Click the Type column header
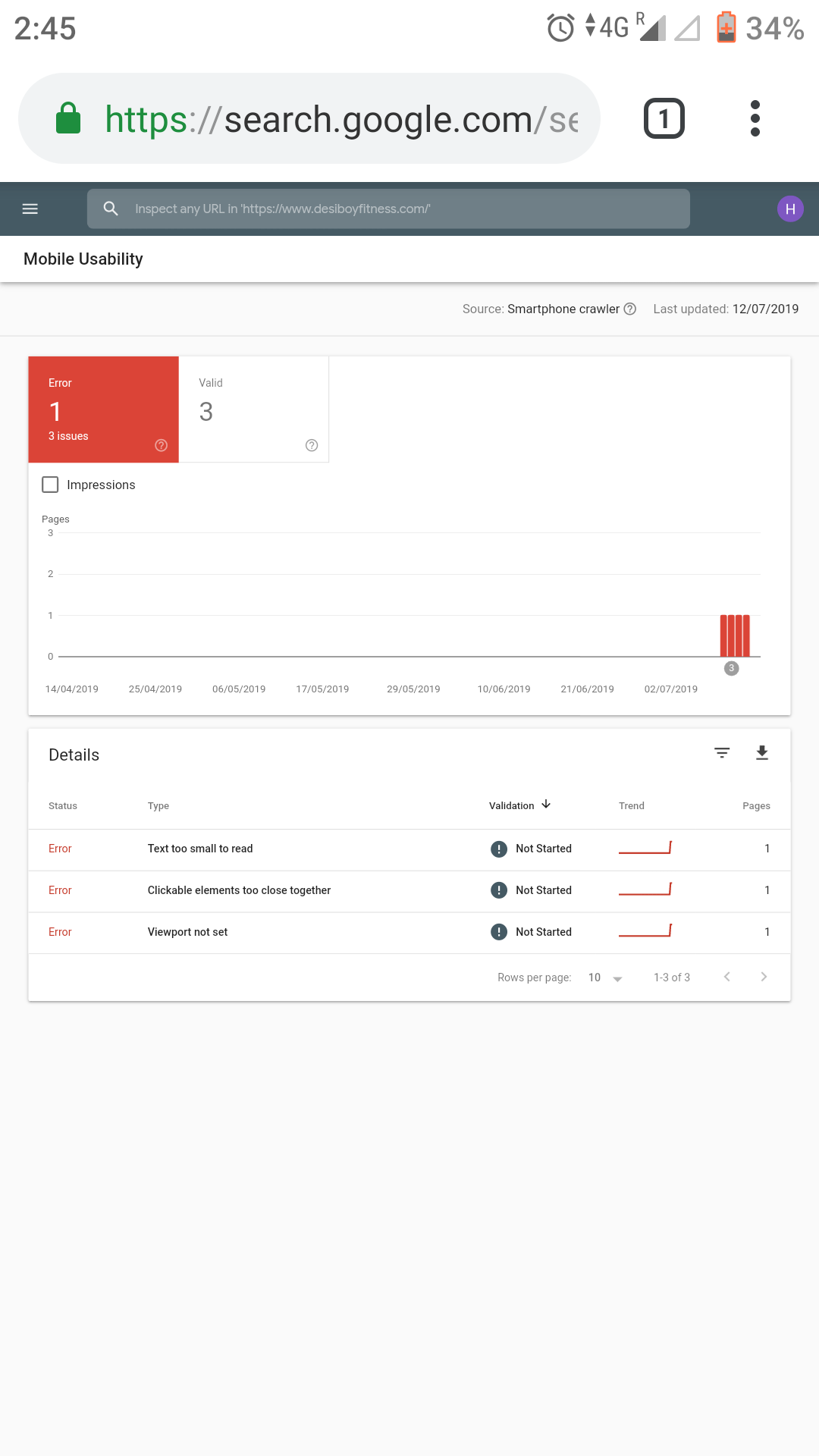 pyautogui.click(x=158, y=805)
